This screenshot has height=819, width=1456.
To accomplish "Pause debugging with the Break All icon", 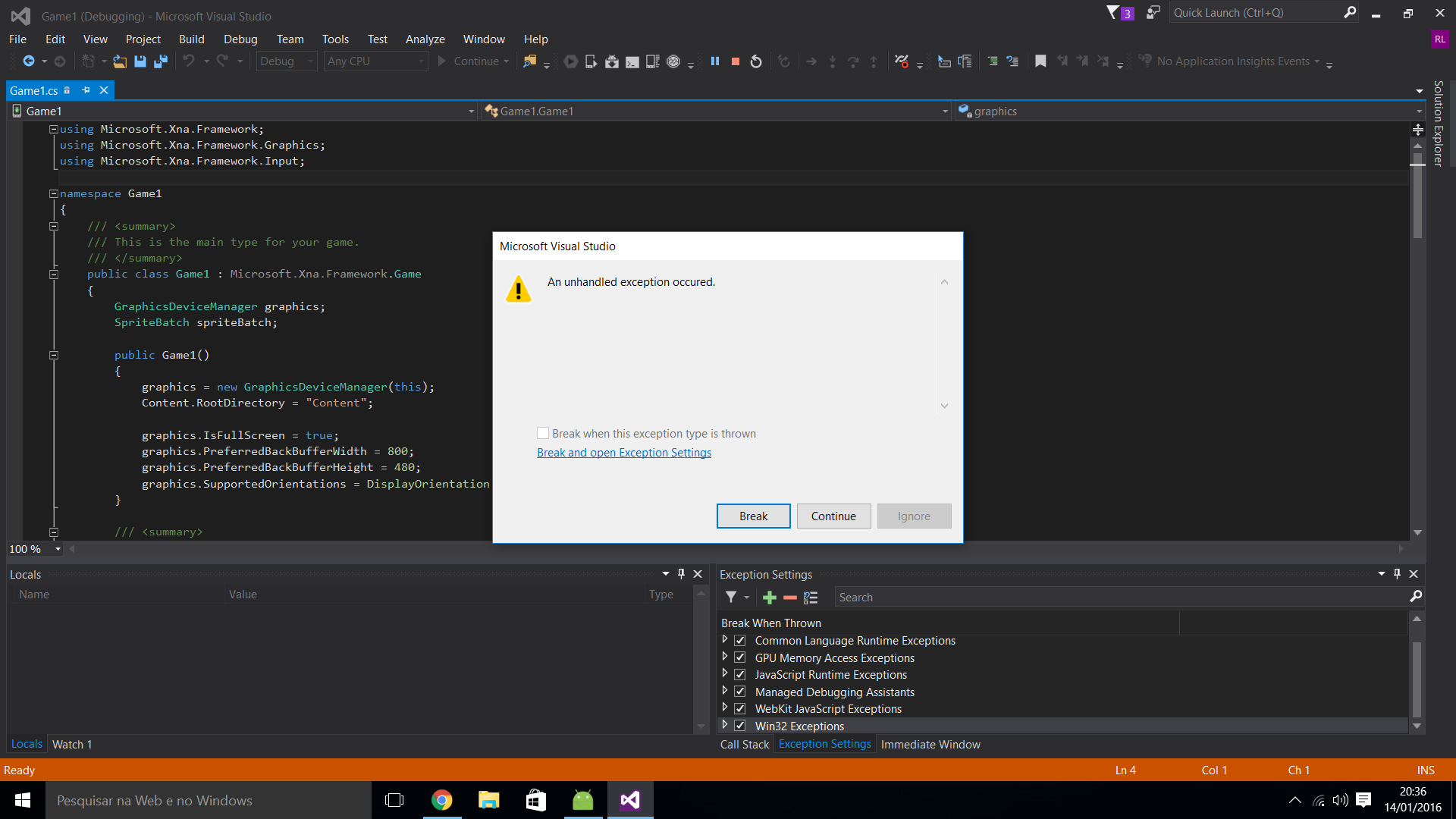I will [x=715, y=61].
